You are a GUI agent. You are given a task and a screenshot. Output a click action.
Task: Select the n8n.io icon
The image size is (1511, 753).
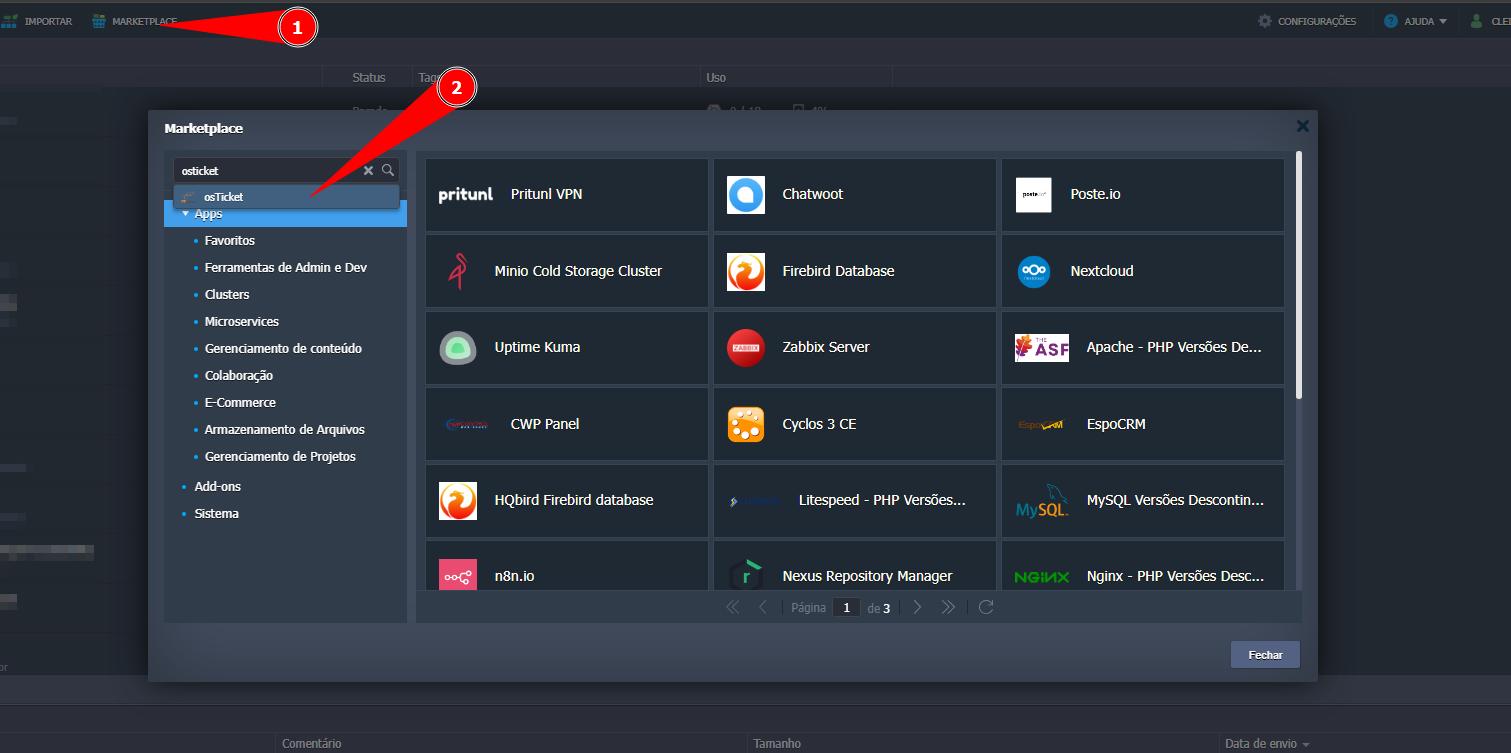click(457, 576)
